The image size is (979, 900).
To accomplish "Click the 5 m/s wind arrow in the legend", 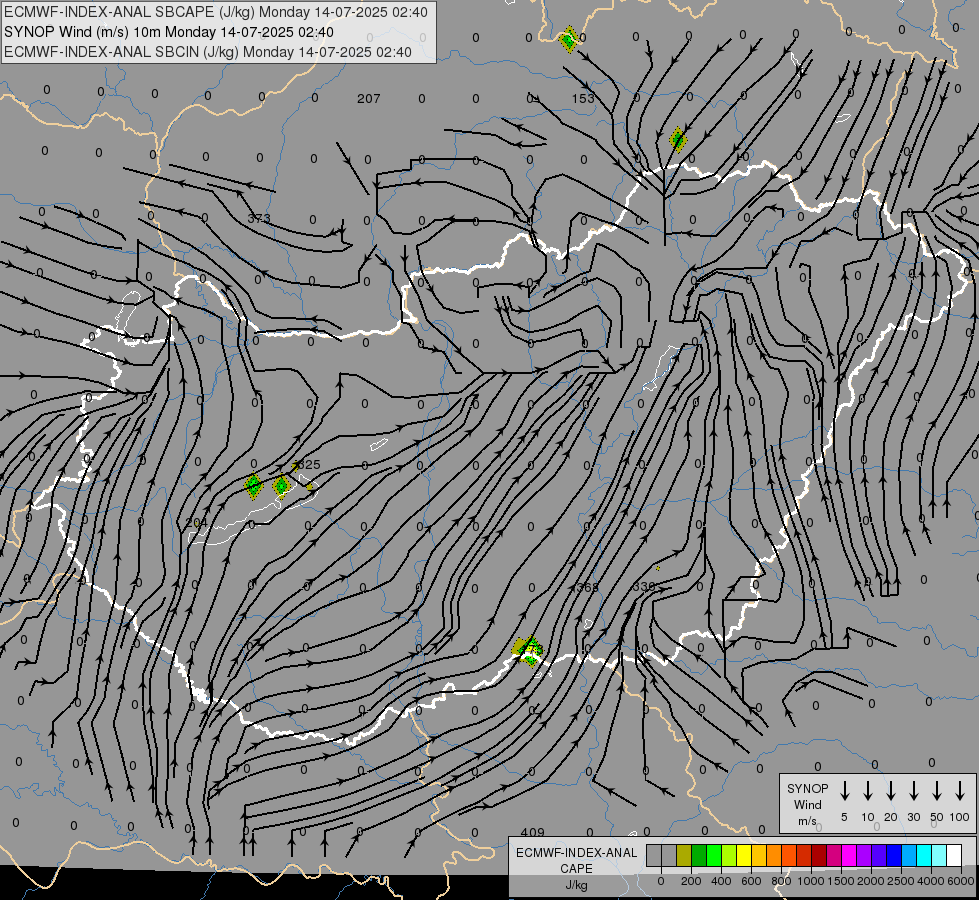I will tap(844, 791).
